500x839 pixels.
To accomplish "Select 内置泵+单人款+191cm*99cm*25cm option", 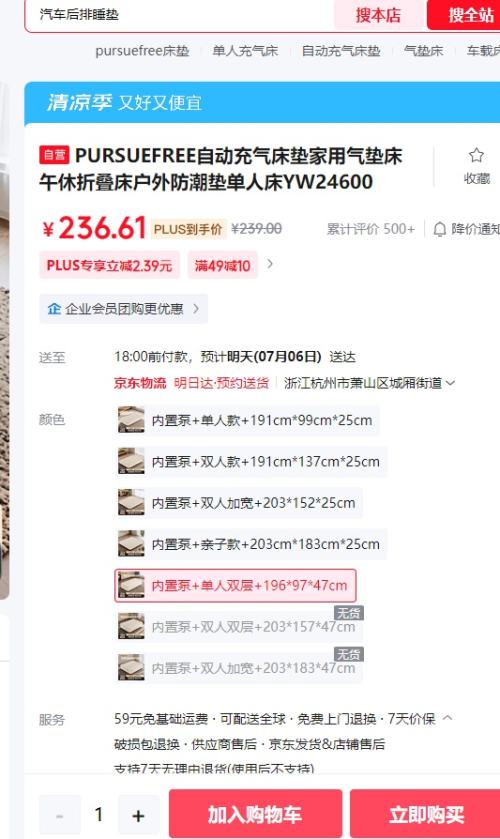I will (x=247, y=420).
